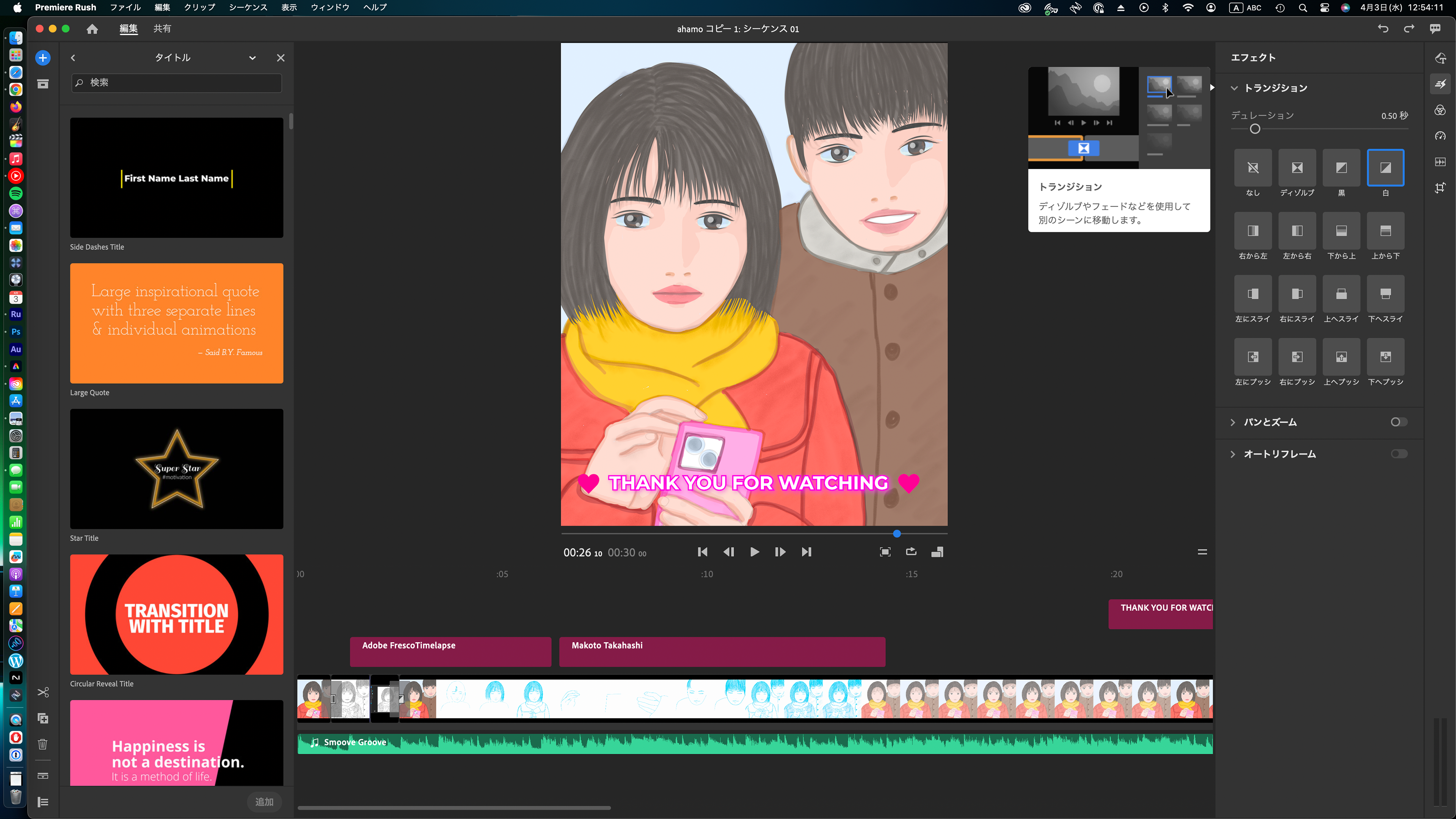Open the speed panel icon in right rail

pos(1440,136)
